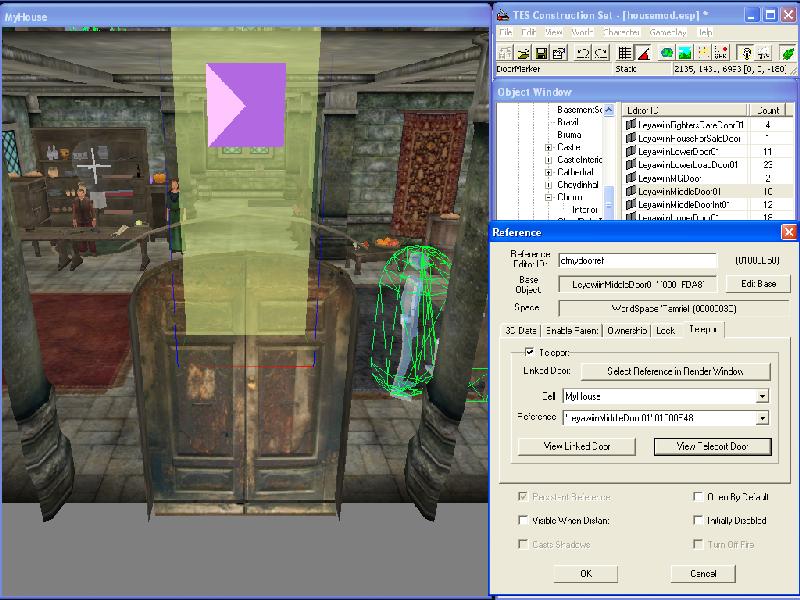Close the Reference dialog
The height and width of the screenshot is (600, 800).
(x=789, y=232)
